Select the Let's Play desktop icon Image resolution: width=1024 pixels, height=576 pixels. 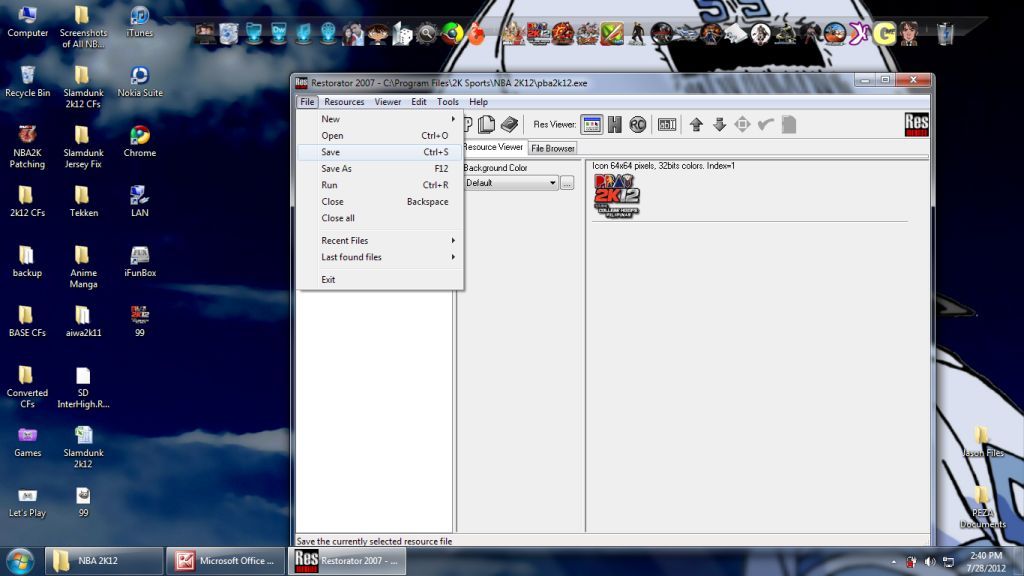coord(27,502)
